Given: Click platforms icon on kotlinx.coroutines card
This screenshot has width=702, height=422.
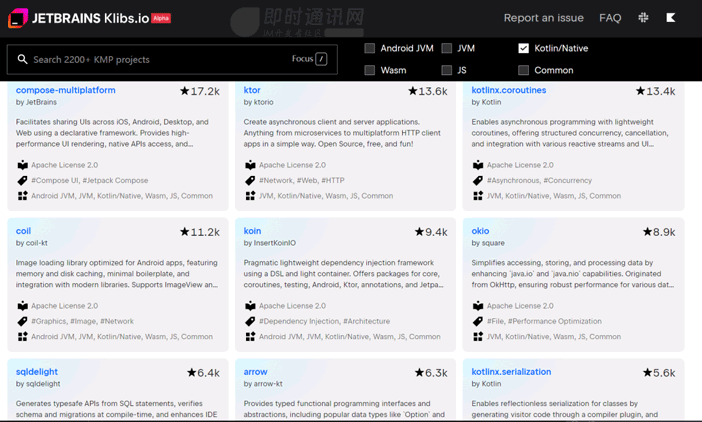Looking at the screenshot, I should [x=478, y=196].
